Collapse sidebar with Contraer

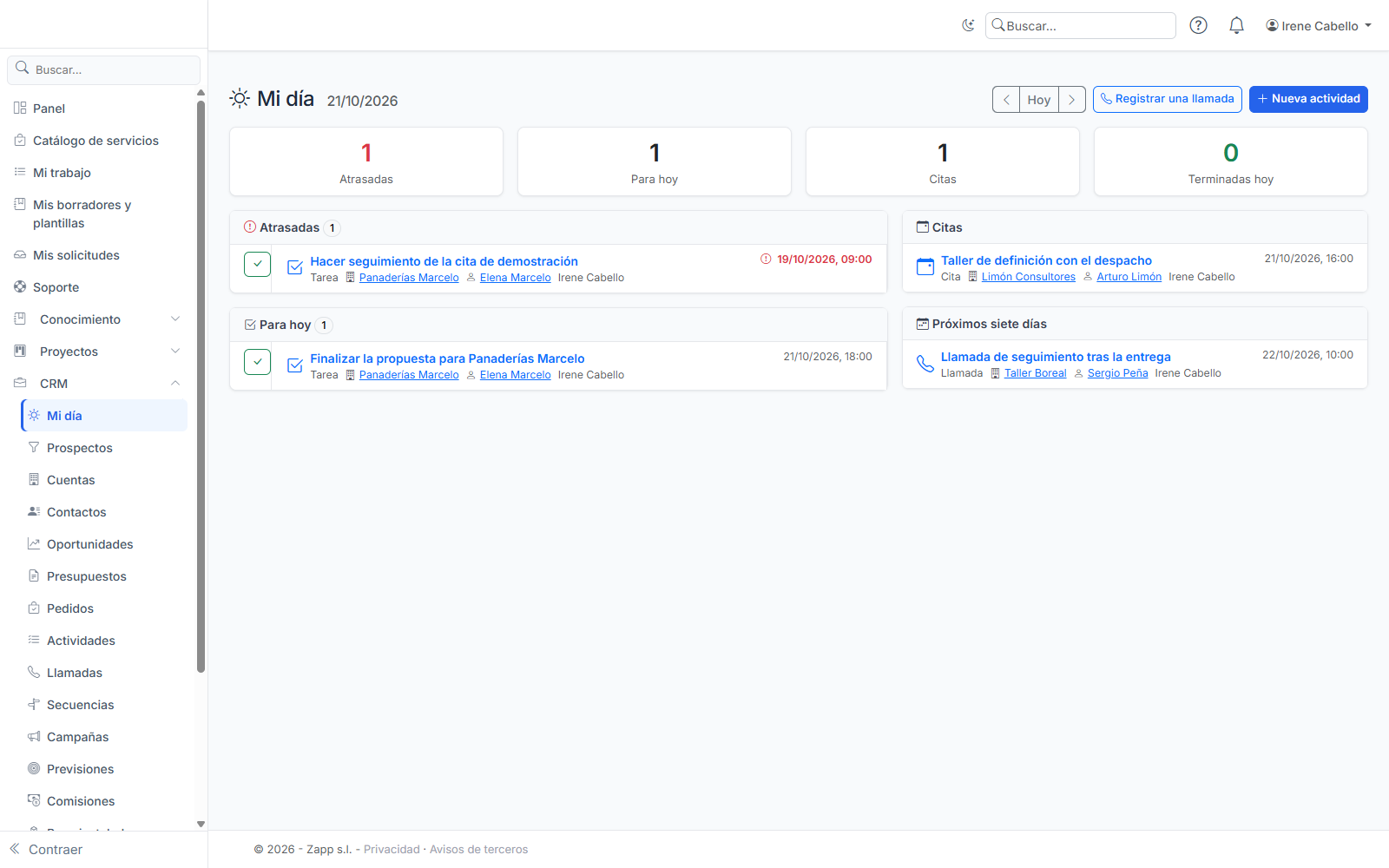click(47, 850)
